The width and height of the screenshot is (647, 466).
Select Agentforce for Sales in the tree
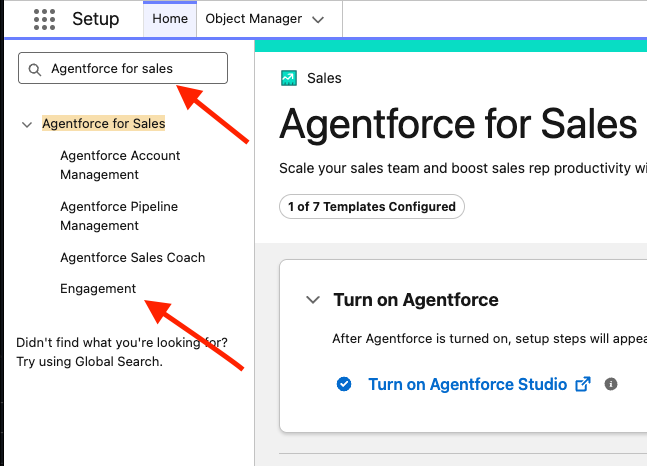[x=104, y=123]
